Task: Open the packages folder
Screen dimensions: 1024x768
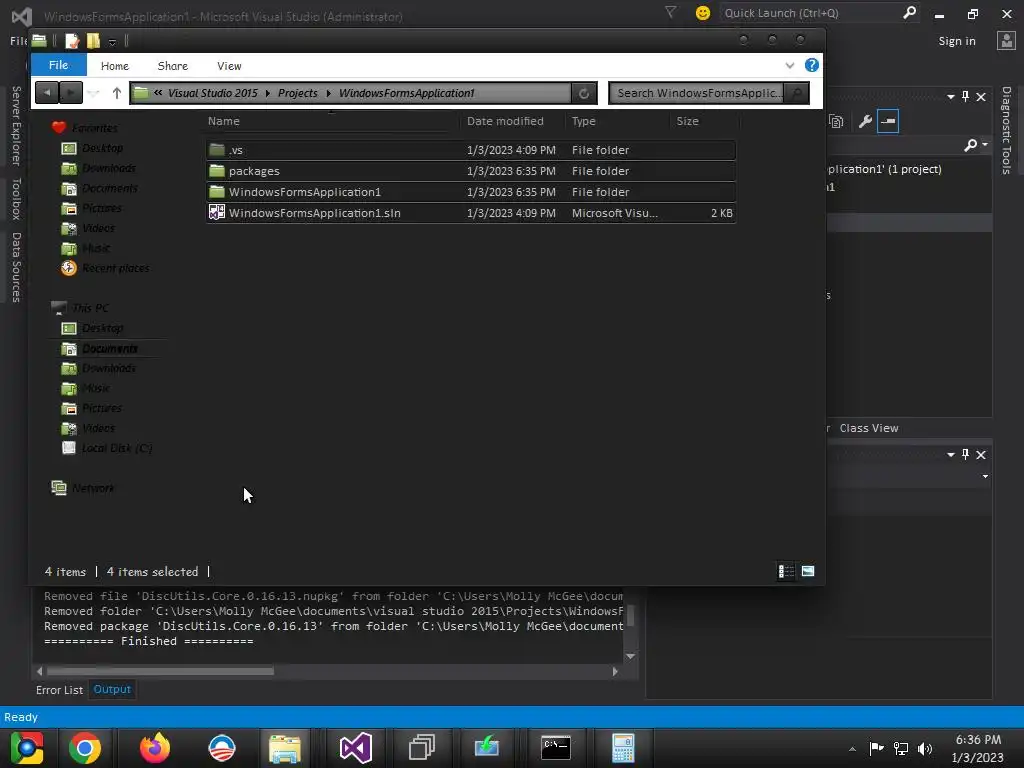Action: (471, 171)
